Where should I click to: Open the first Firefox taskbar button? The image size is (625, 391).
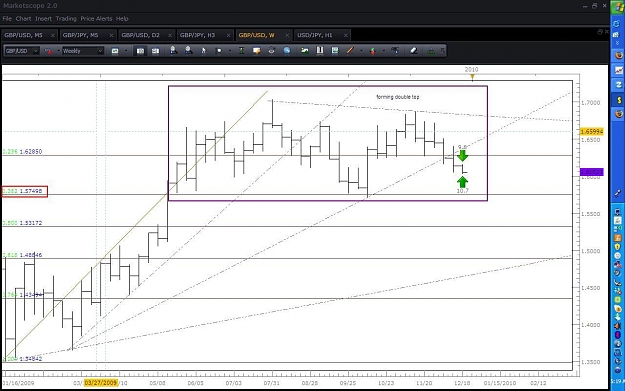click(x=618, y=55)
